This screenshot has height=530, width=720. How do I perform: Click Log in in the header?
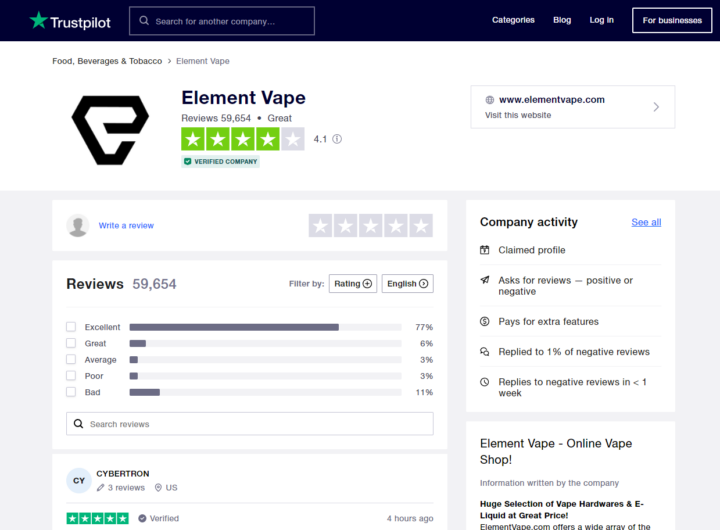coord(602,20)
